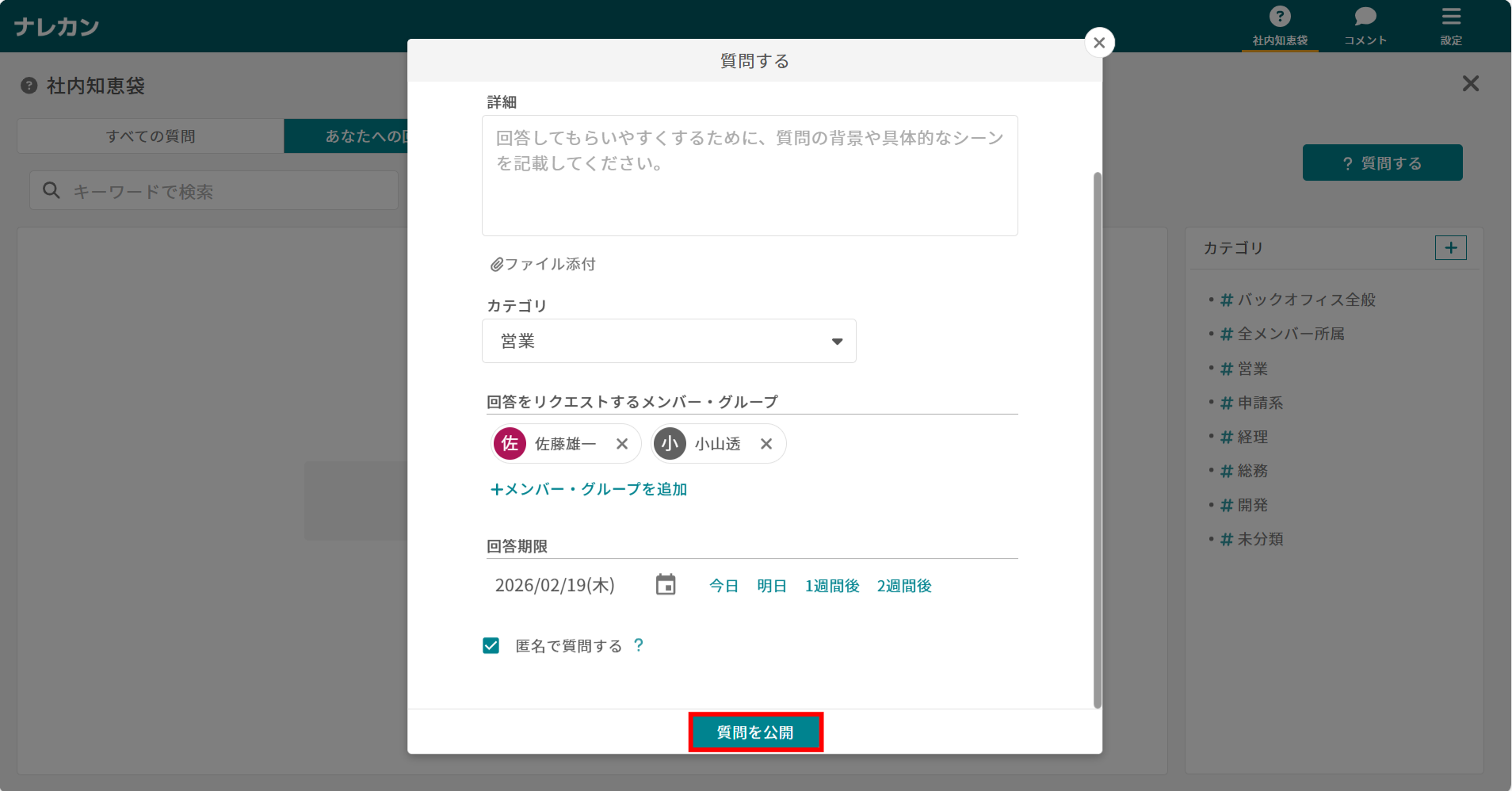Click the 質問を公開 button
Image resolution: width=1512 pixels, height=791 pixels.
[x=754, y=732]
